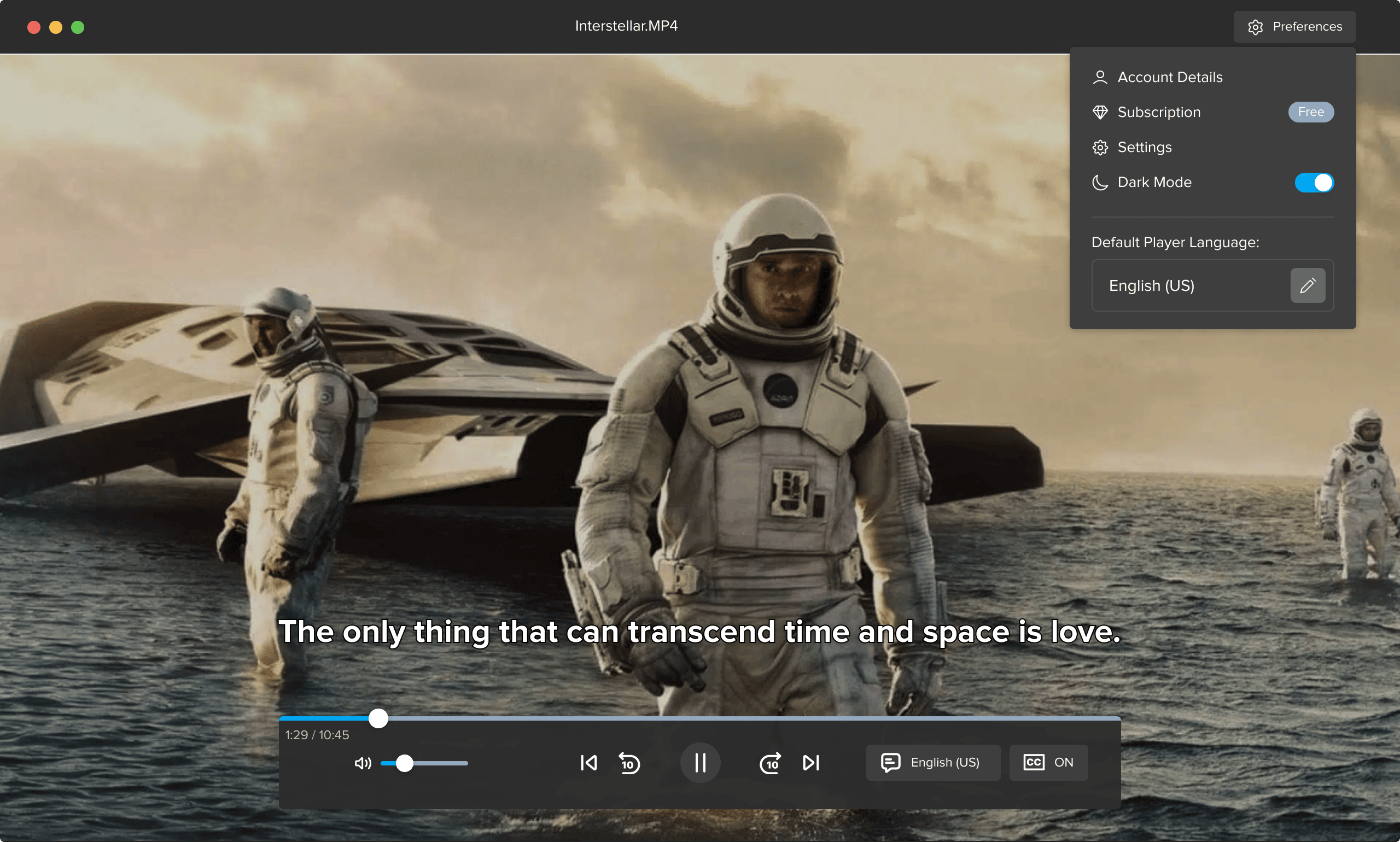Image resolution: width=1400 pixels, height=842 pixels.
Task: Toggle the CC button in playback bar
Action: click(1047, 762)
